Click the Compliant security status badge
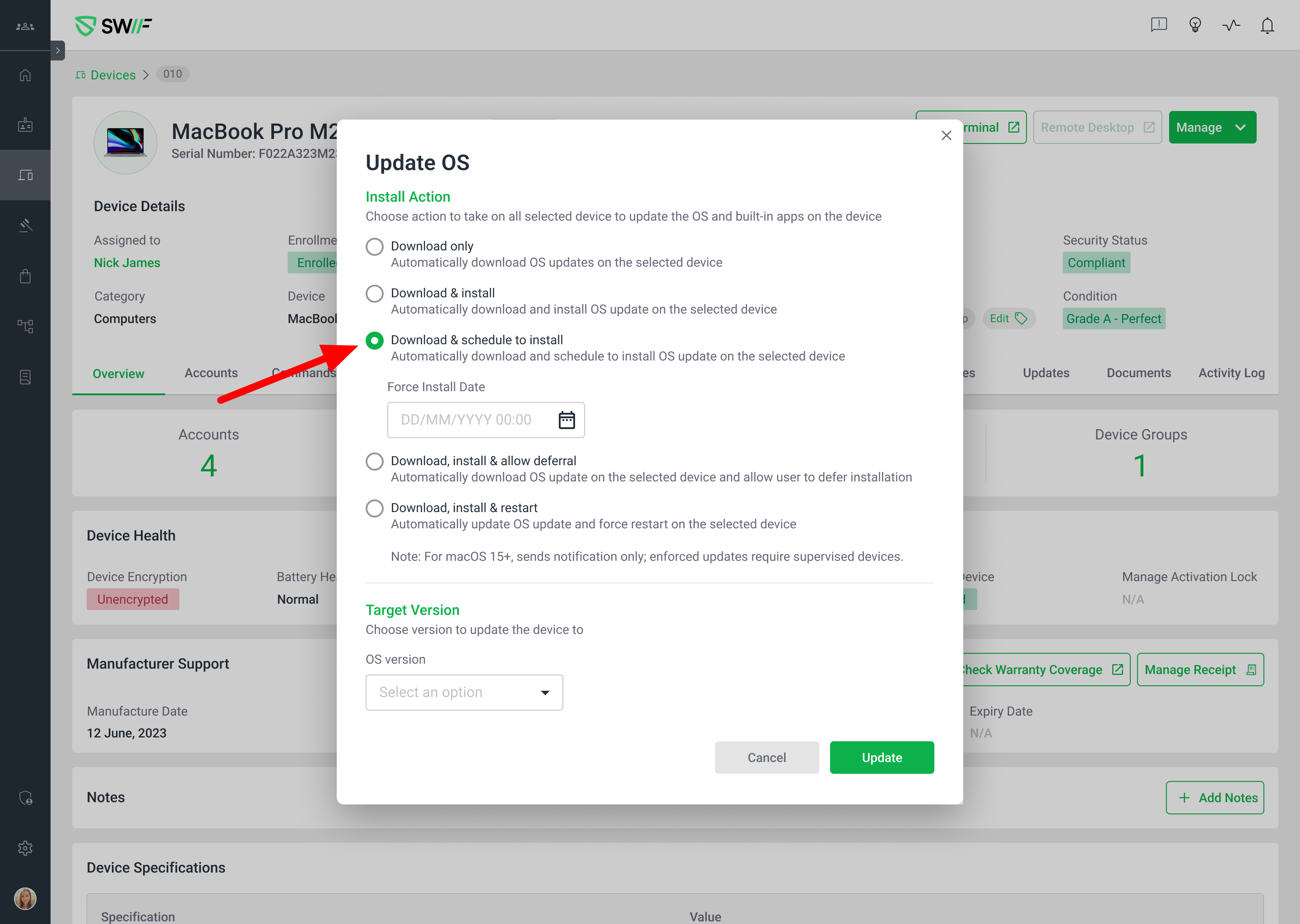This screenshot has height=924, width=1300. [1096, 263]
